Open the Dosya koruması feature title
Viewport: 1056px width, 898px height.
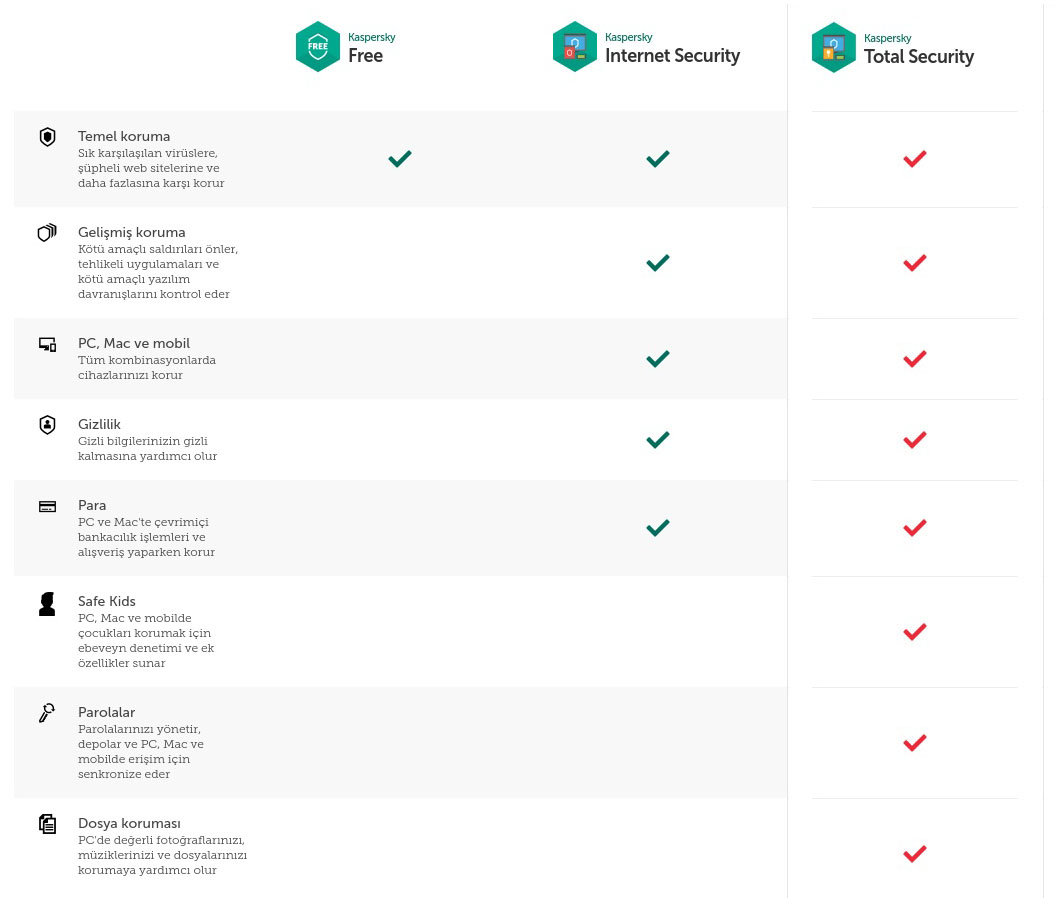(x=129, y=823)
